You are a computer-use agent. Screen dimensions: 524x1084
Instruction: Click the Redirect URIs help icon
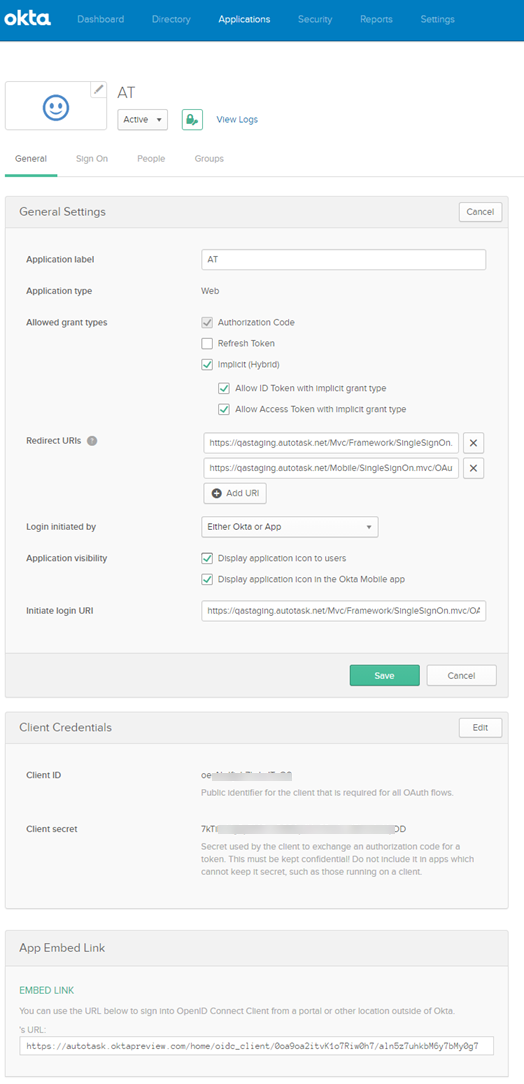(92, 441)
